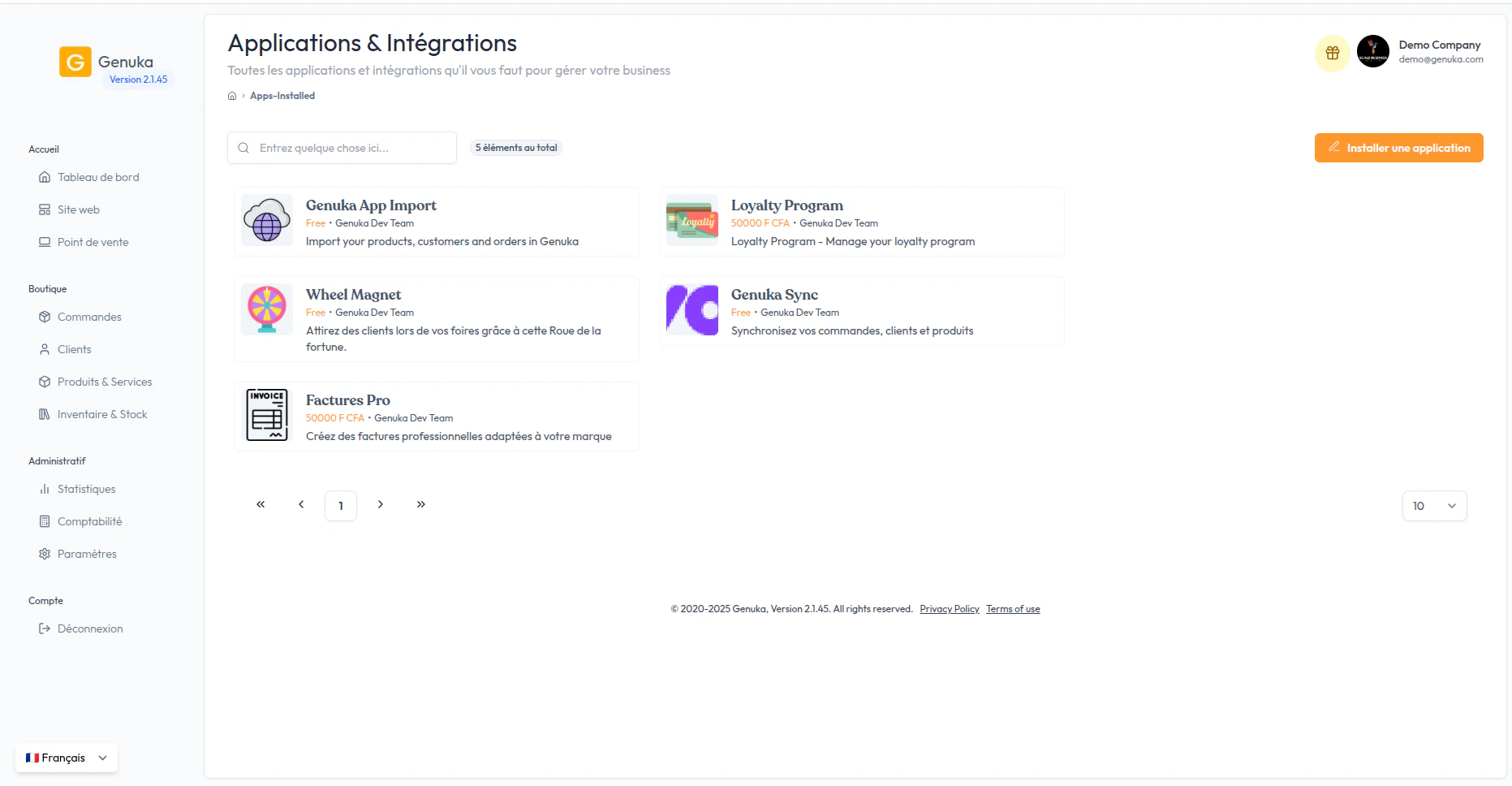Click the Loyalty Program description text
This screenshot has height=786, width=1512.
point(853,241)
